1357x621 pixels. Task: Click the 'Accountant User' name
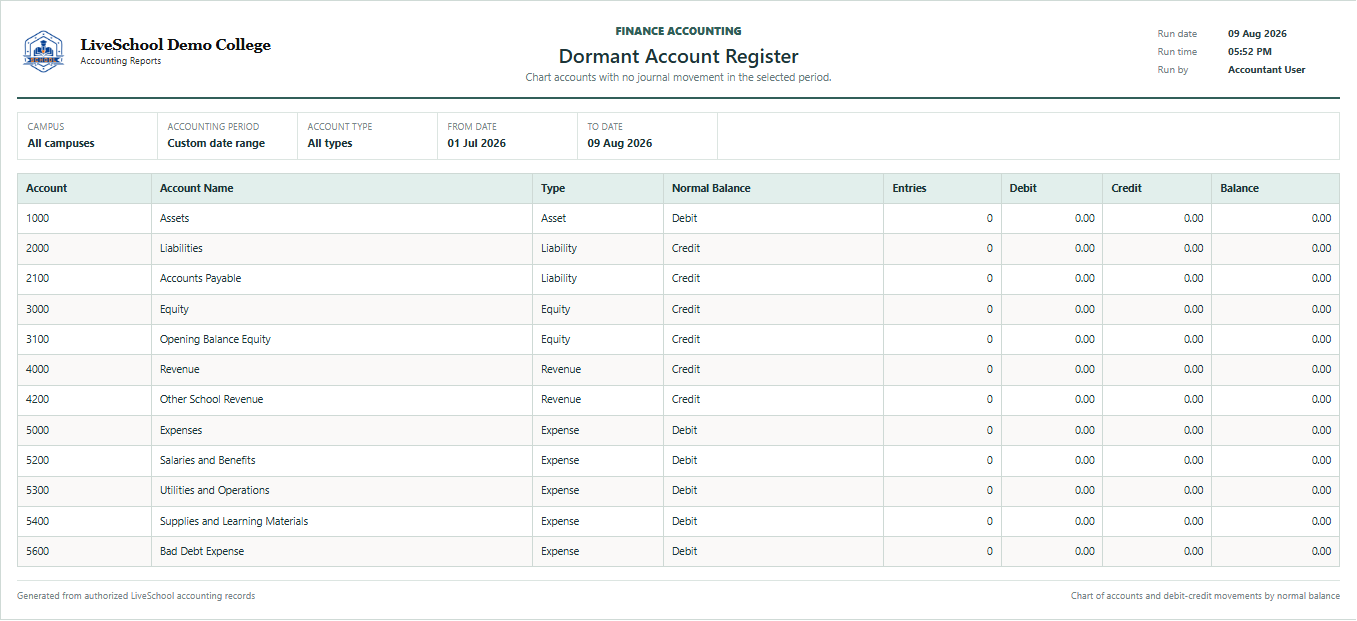point(1266,70)
